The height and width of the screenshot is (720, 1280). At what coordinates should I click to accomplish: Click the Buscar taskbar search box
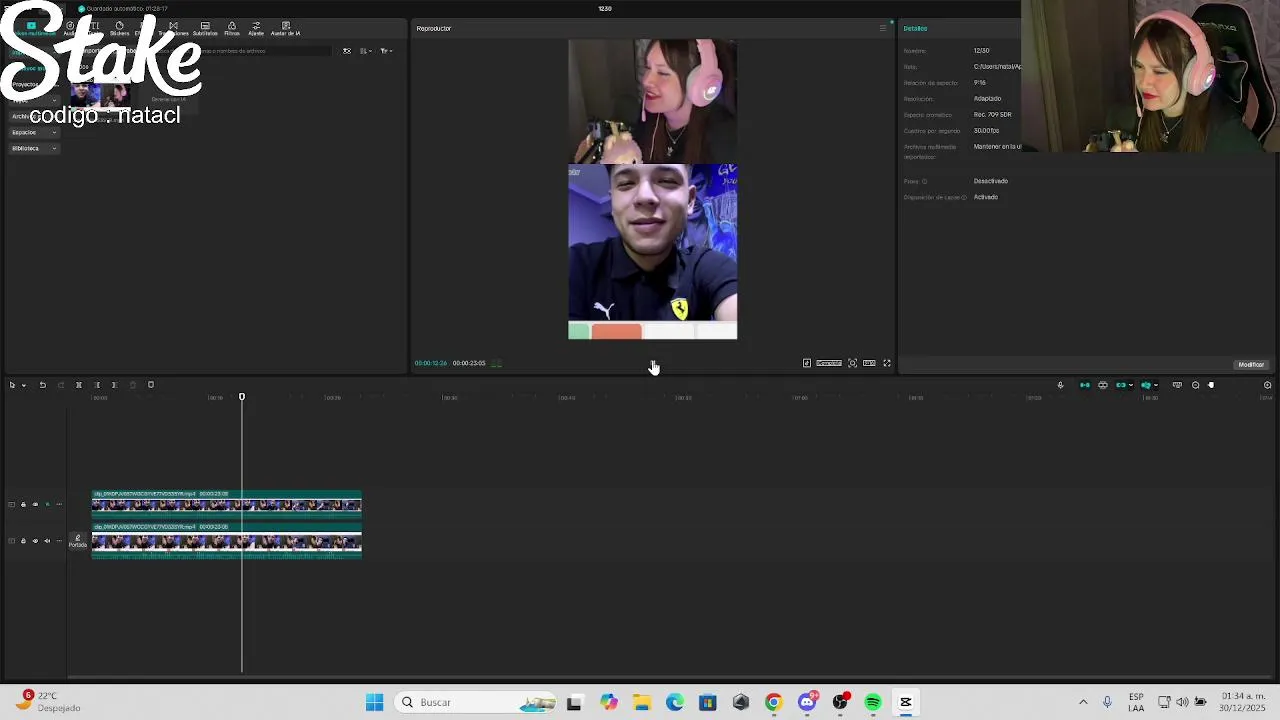point(475,702)
